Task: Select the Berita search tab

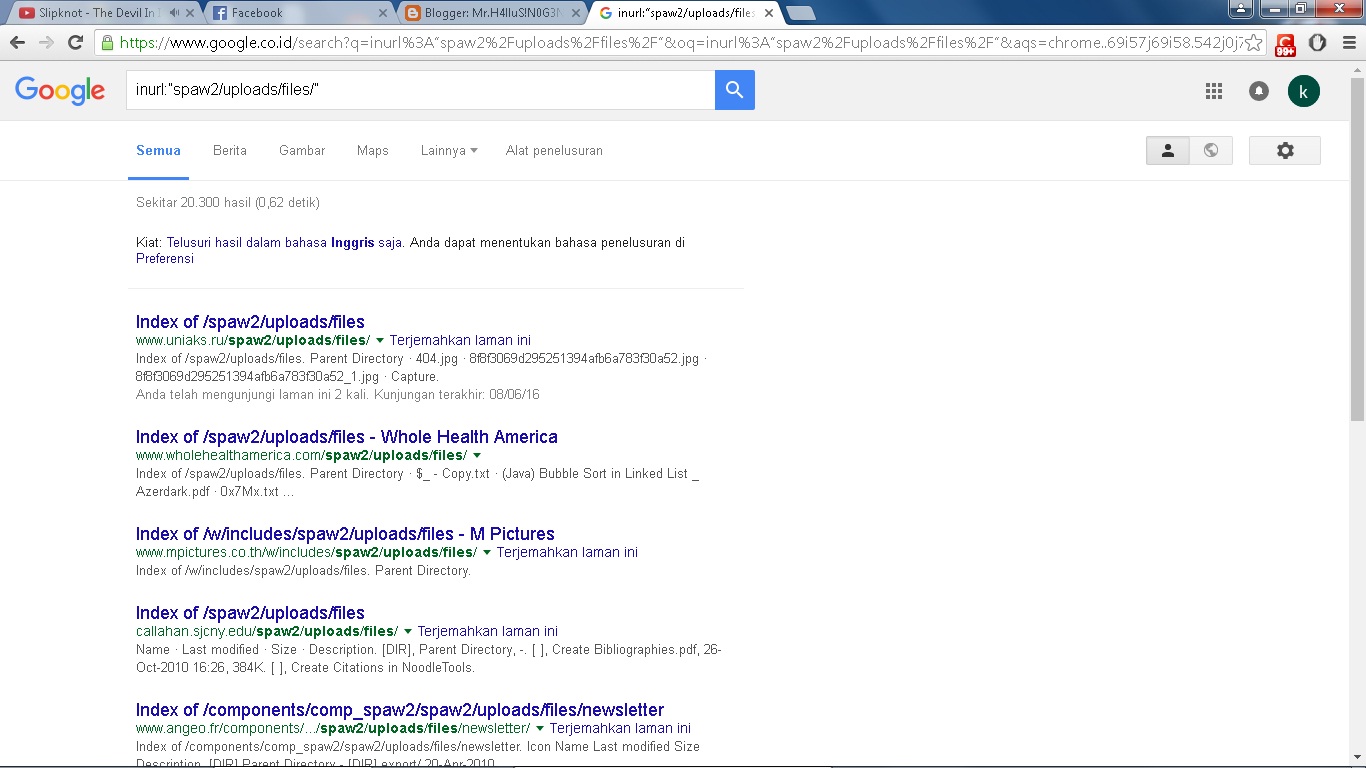Action: coord(230,151)
